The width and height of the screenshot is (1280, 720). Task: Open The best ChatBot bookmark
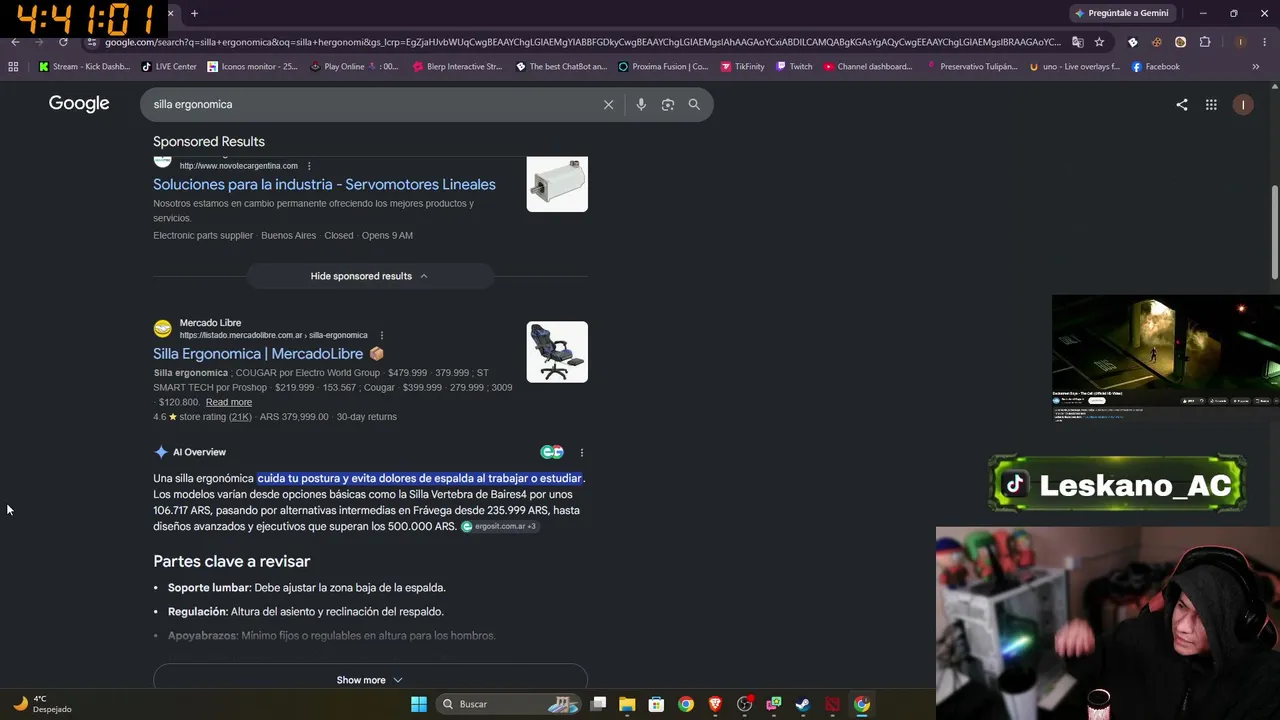tap(561, 67)
